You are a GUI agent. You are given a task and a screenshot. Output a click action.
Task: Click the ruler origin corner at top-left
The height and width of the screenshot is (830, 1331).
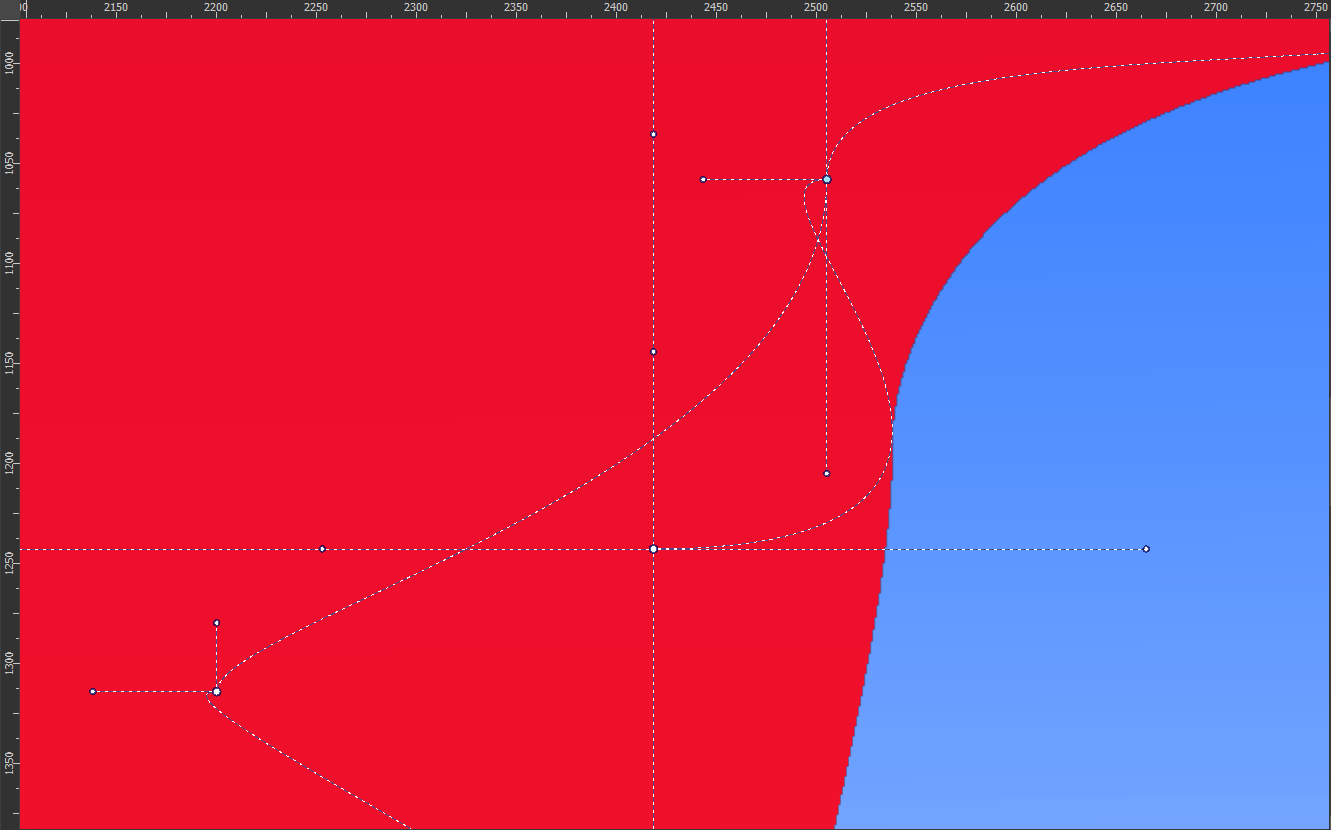9,8
